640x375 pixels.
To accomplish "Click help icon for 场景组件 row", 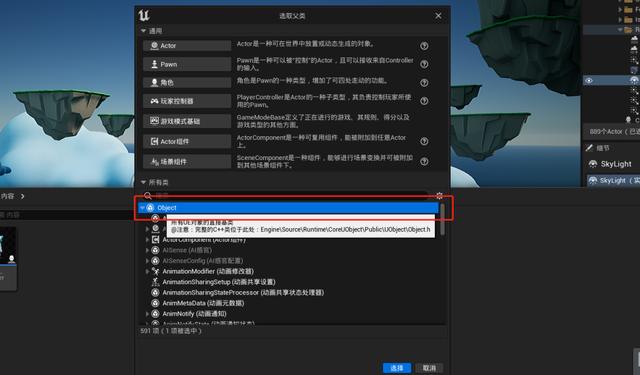I will click(x=424, y=161).
